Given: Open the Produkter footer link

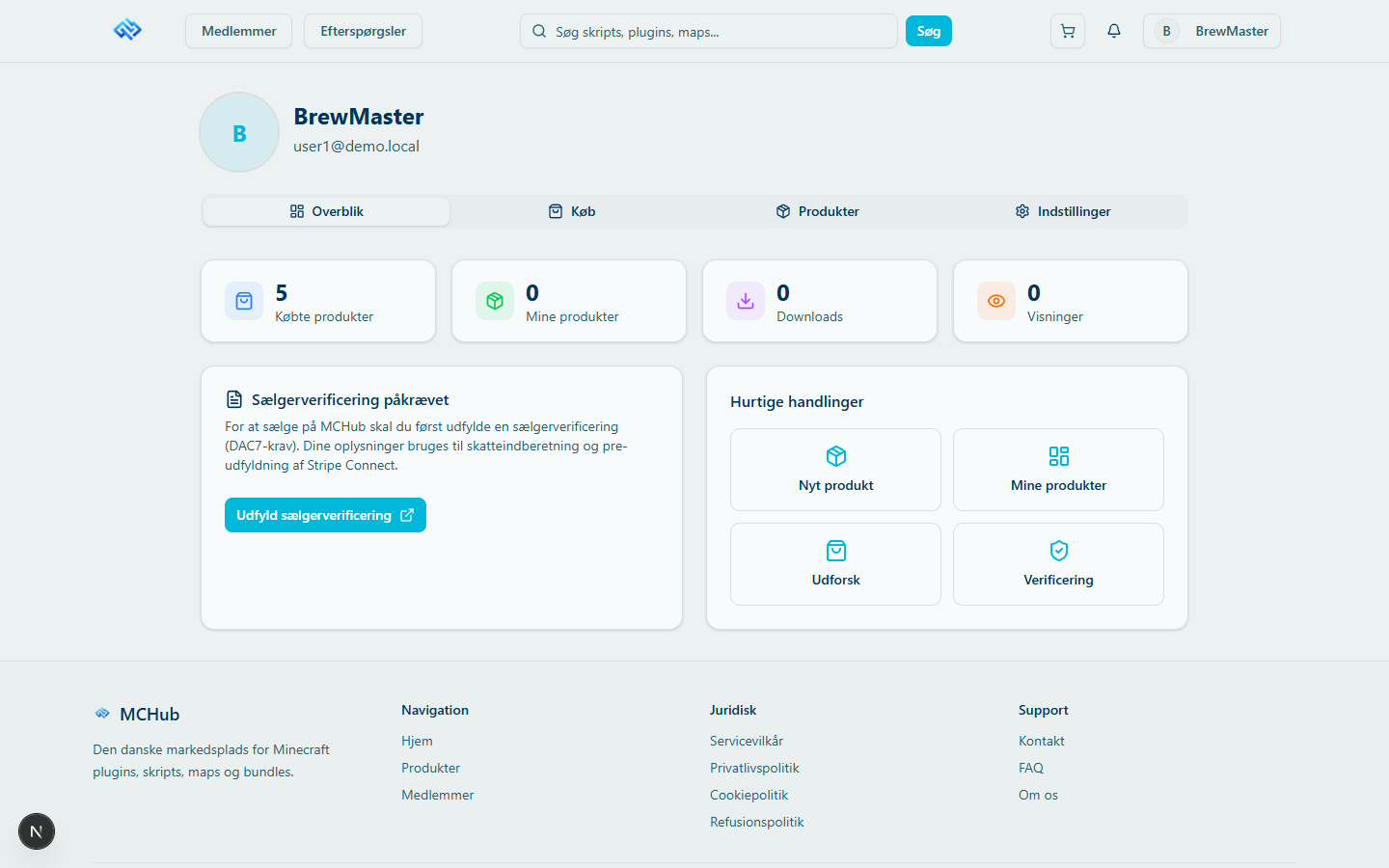Looking at the screenshot, I should point(430,768).
